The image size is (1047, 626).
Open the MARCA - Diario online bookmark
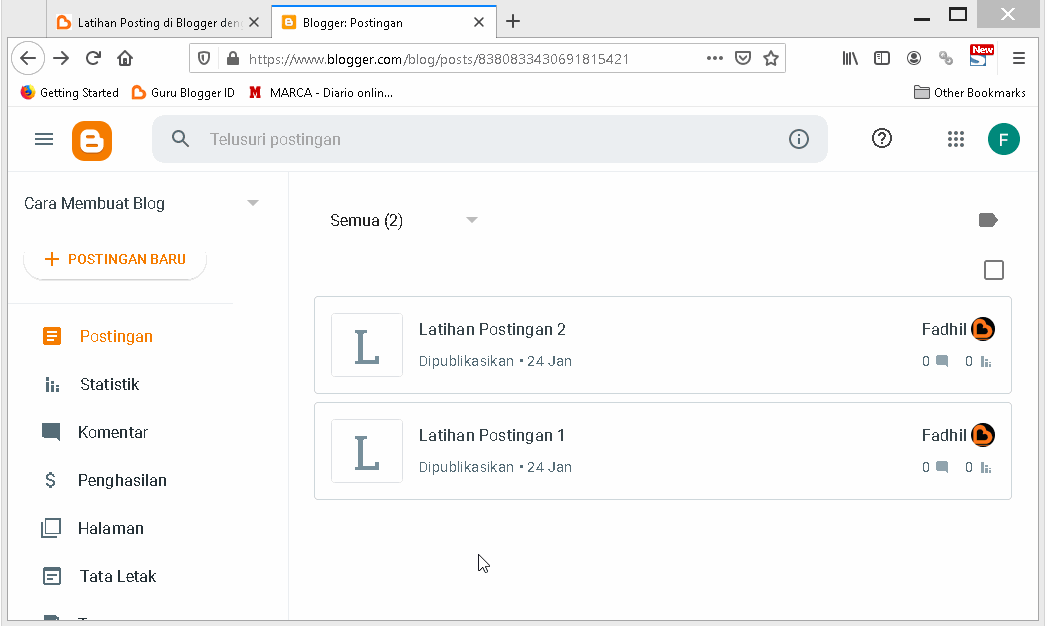(x=321, y=92)
